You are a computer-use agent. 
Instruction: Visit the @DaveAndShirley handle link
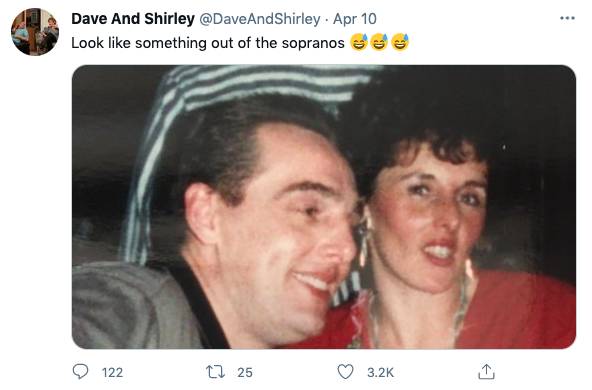click(259, 19)
